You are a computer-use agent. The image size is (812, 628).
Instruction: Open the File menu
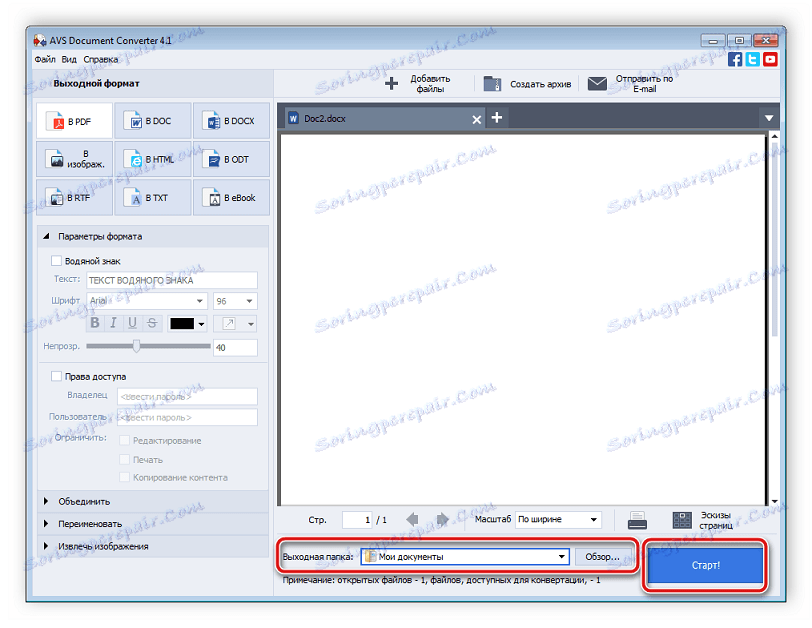(45, 60)
